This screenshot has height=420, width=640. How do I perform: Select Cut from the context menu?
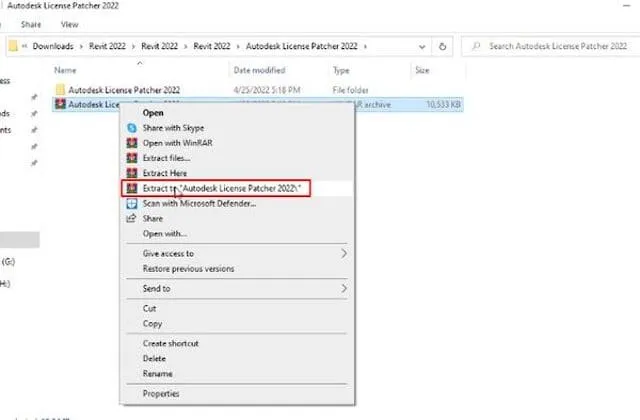(x=149, y=309)
